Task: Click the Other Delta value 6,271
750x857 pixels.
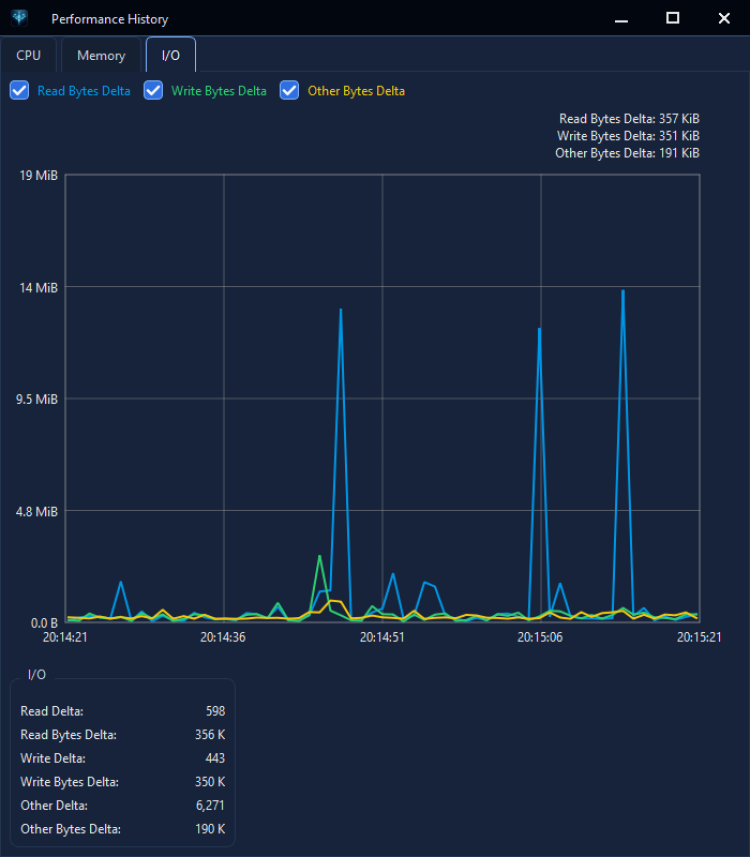Action: pyautogui.click(x=210, y=805)
